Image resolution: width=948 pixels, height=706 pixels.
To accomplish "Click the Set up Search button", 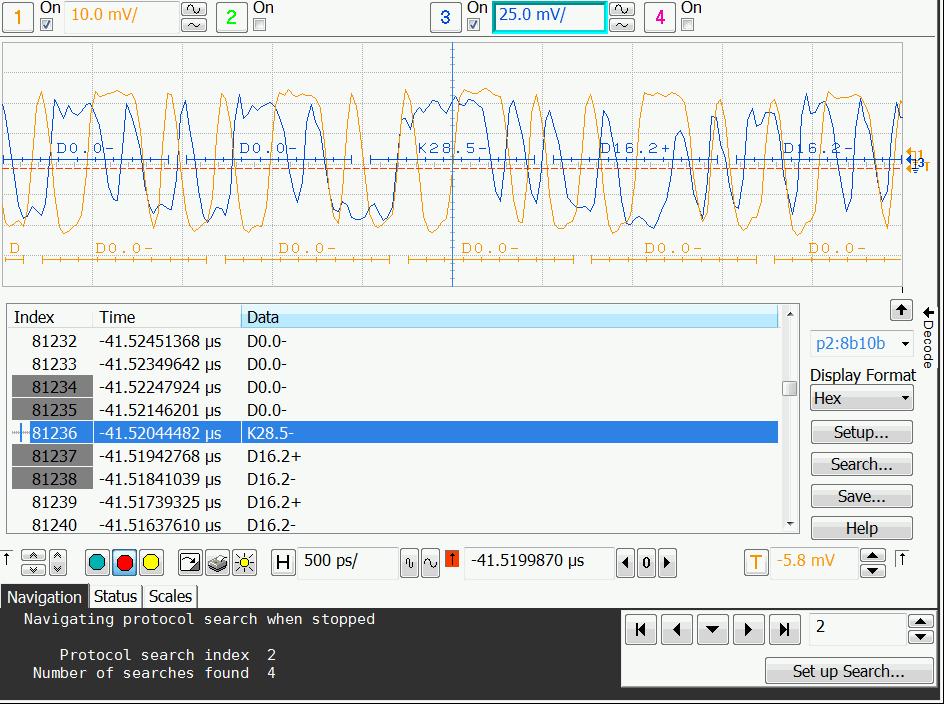I will [848, 671].
